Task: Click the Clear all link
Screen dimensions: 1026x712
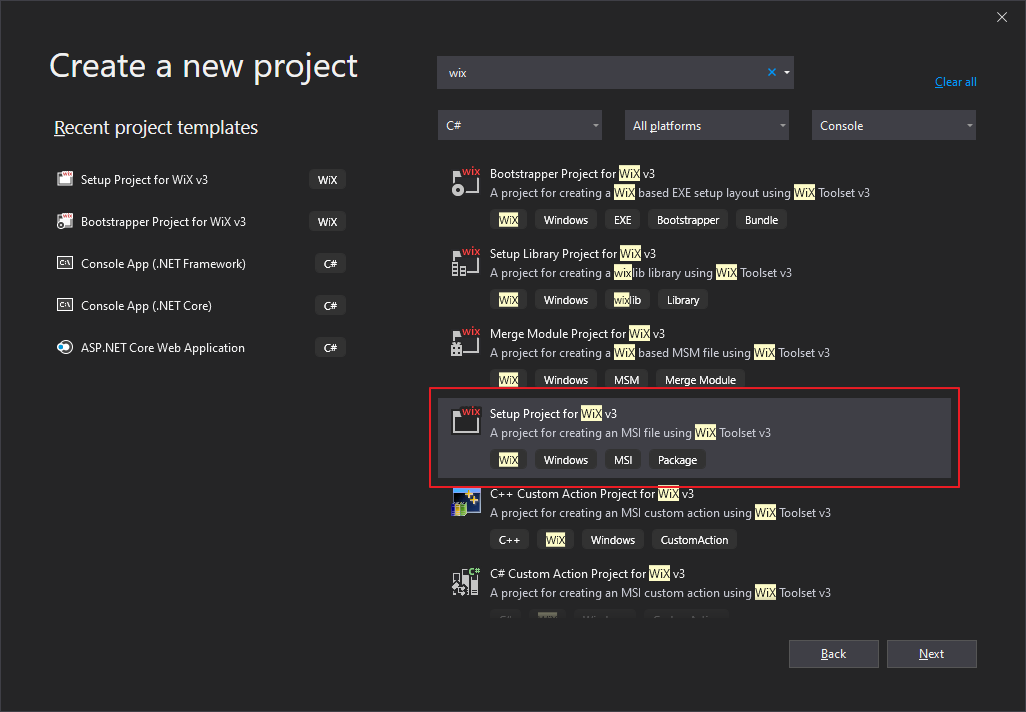Action: 955,81
